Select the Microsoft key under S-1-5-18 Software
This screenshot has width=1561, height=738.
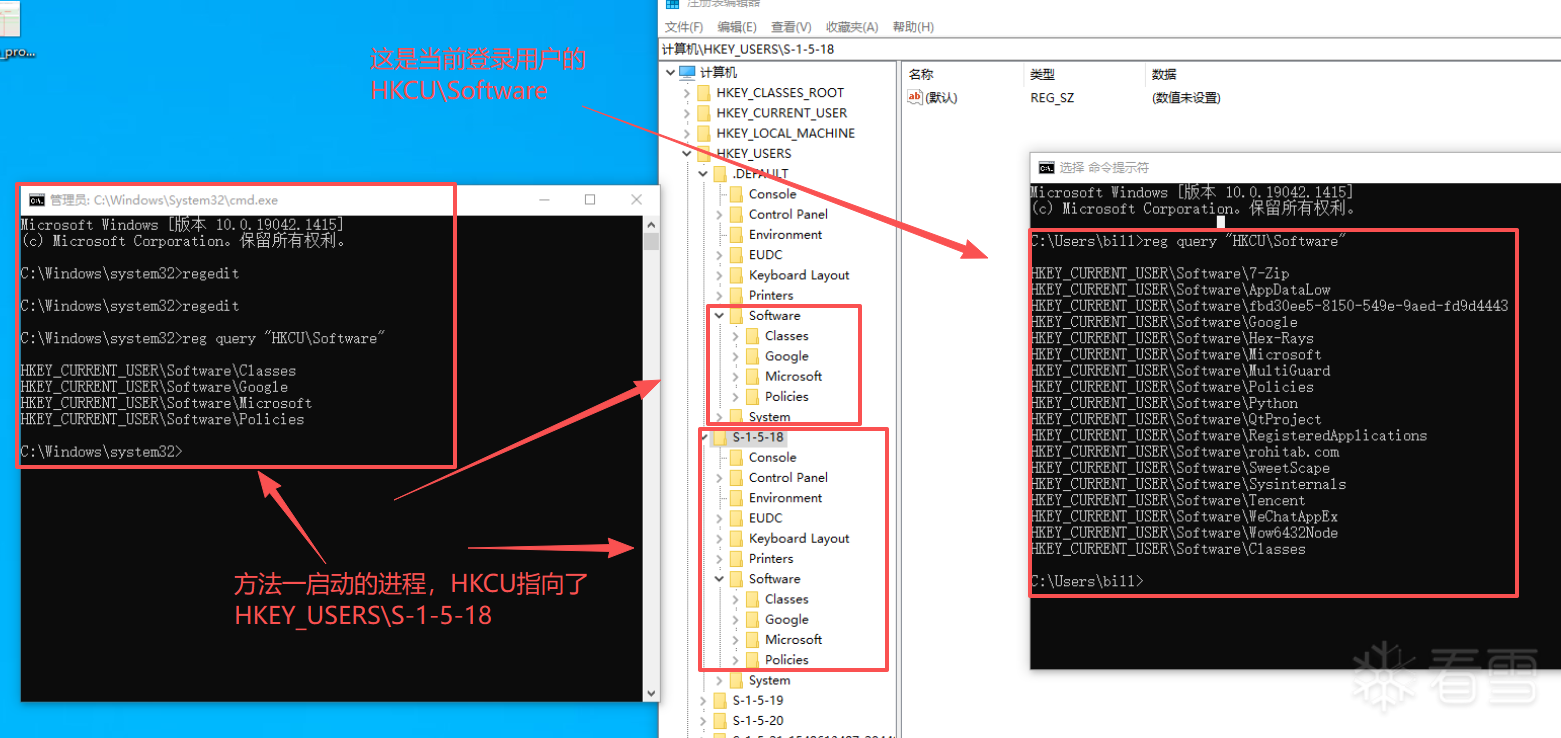click(x=793, y=640)
